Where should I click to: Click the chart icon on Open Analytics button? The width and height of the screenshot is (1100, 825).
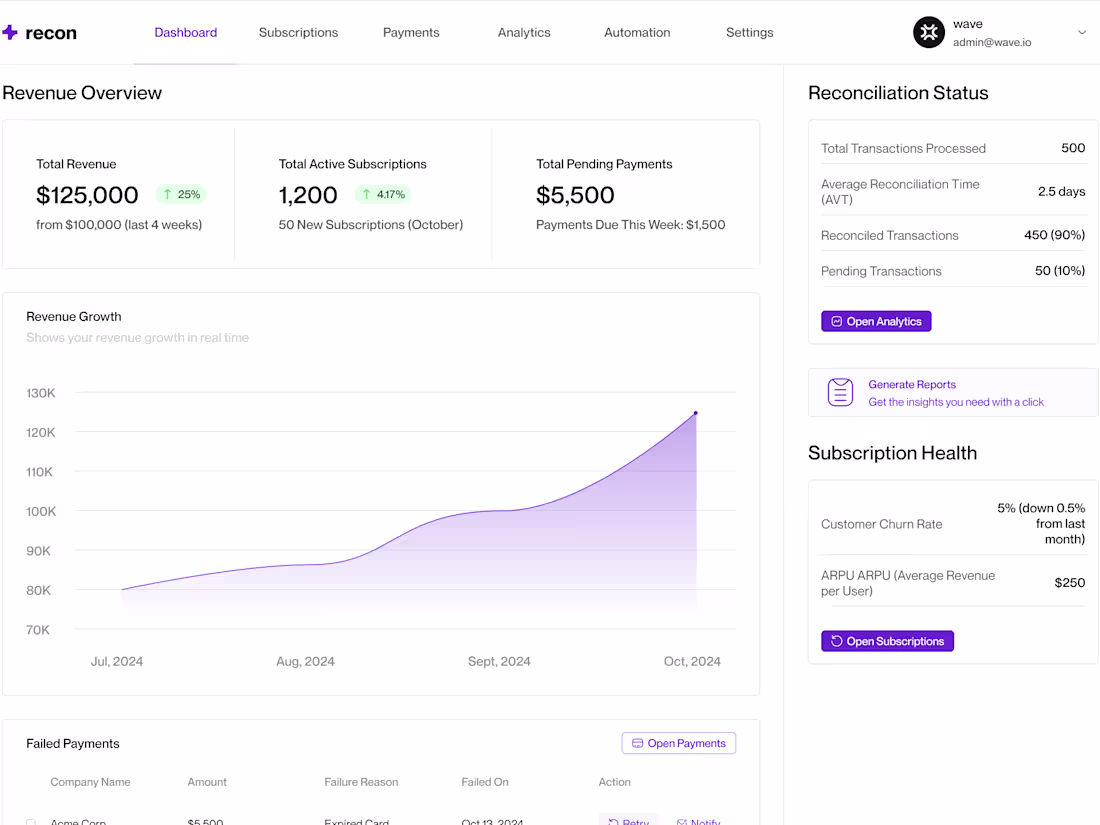point(836,321)
